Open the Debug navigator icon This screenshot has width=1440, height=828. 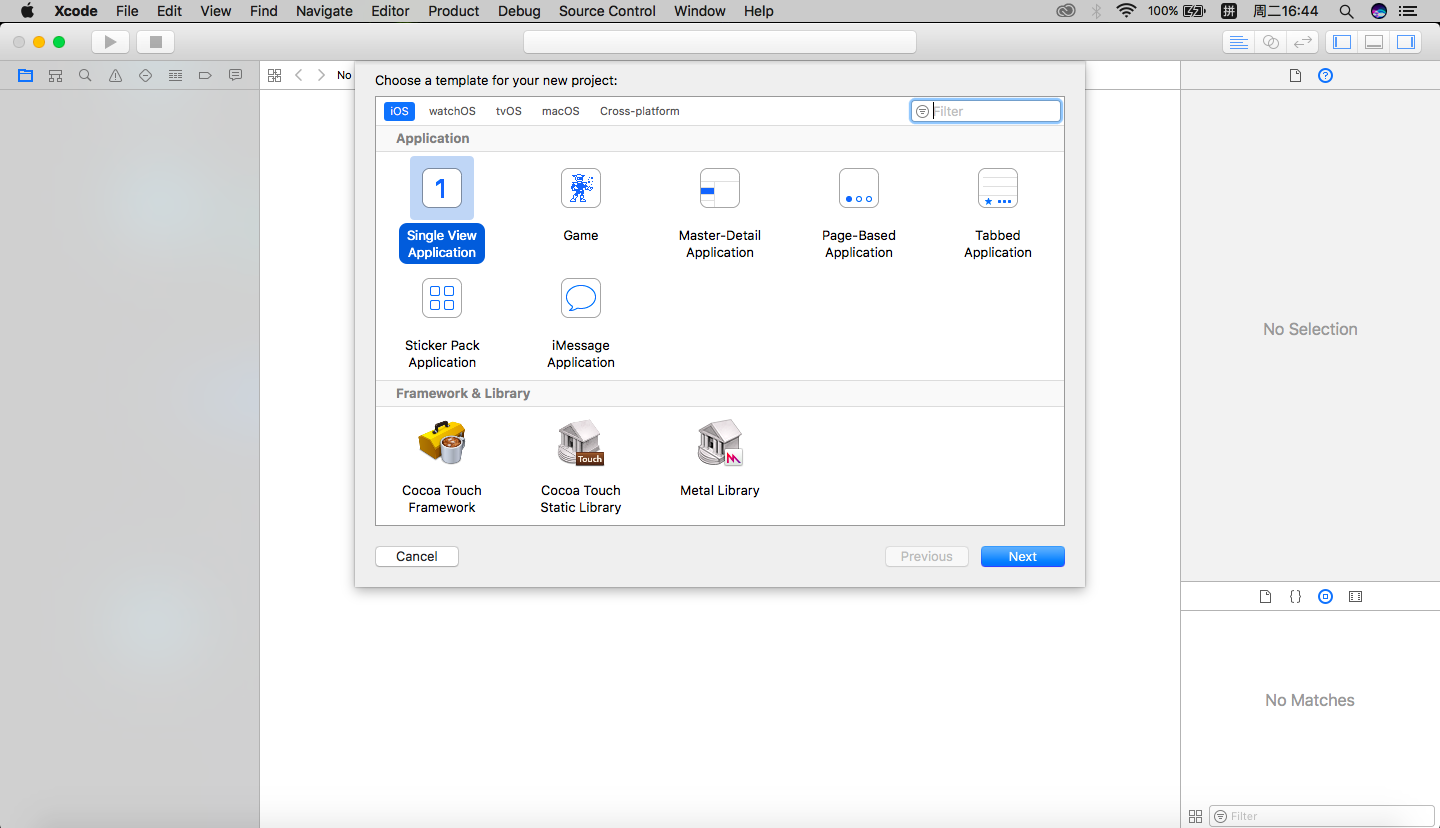(x=175, y=75)
